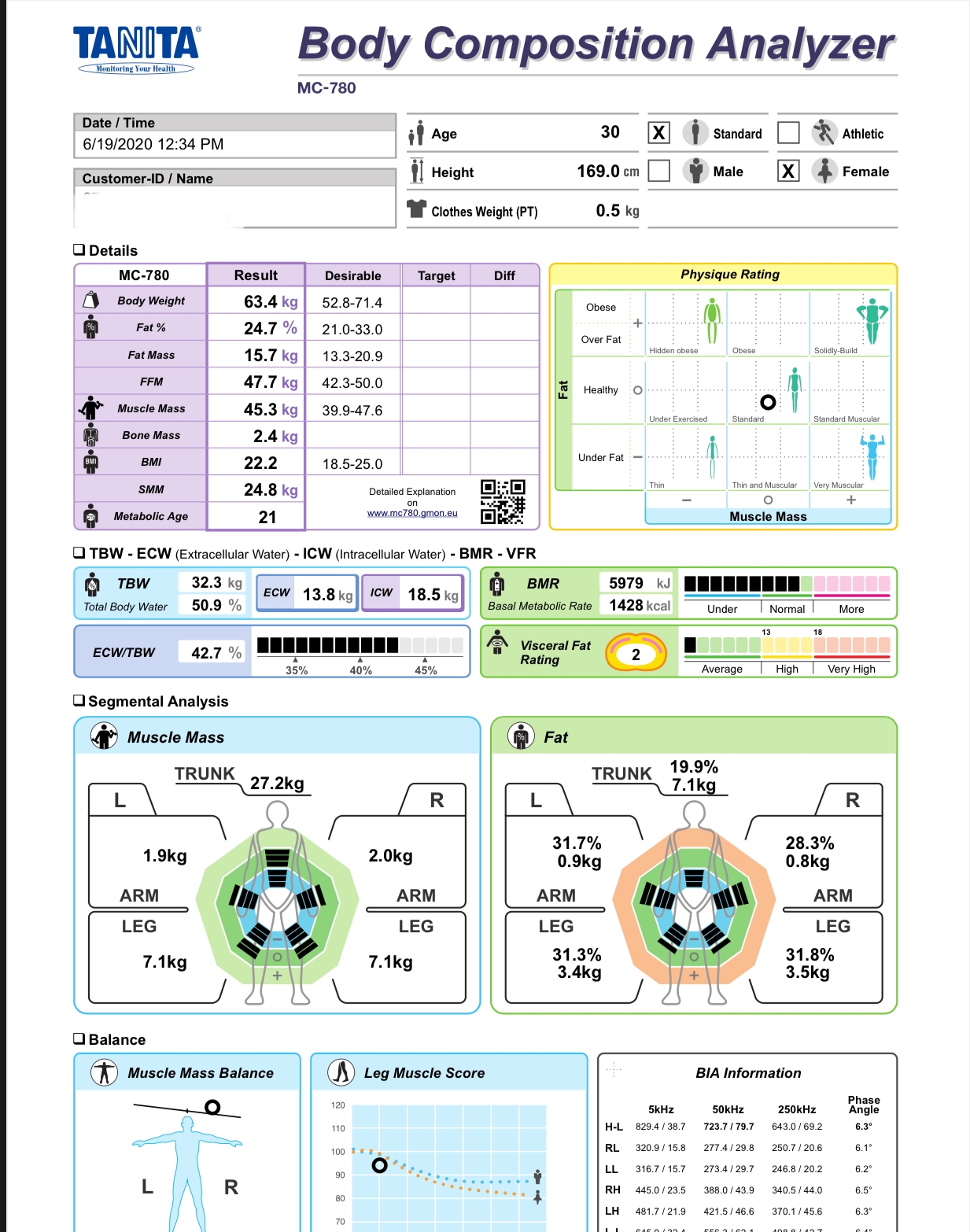Image resolution: width=970 pixels, height=1232 pixels.
Task: Click the Tanita logo
Action: [x=137, y=50]
